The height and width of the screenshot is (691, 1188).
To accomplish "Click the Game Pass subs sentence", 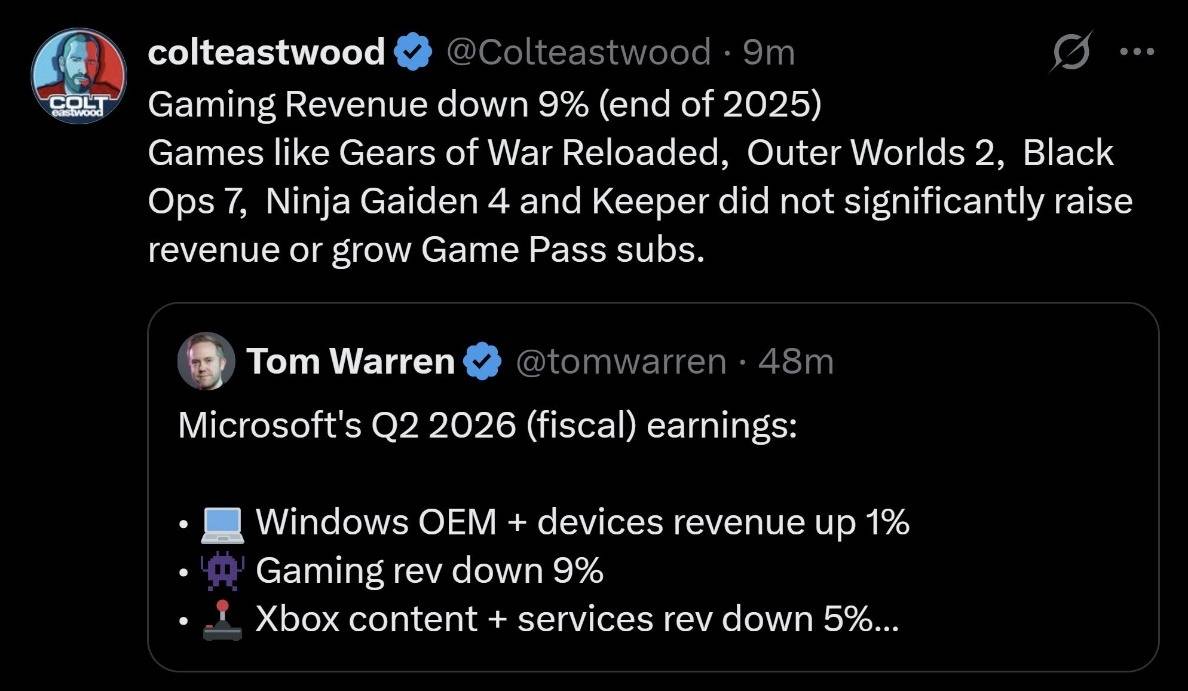I will 426,250.
